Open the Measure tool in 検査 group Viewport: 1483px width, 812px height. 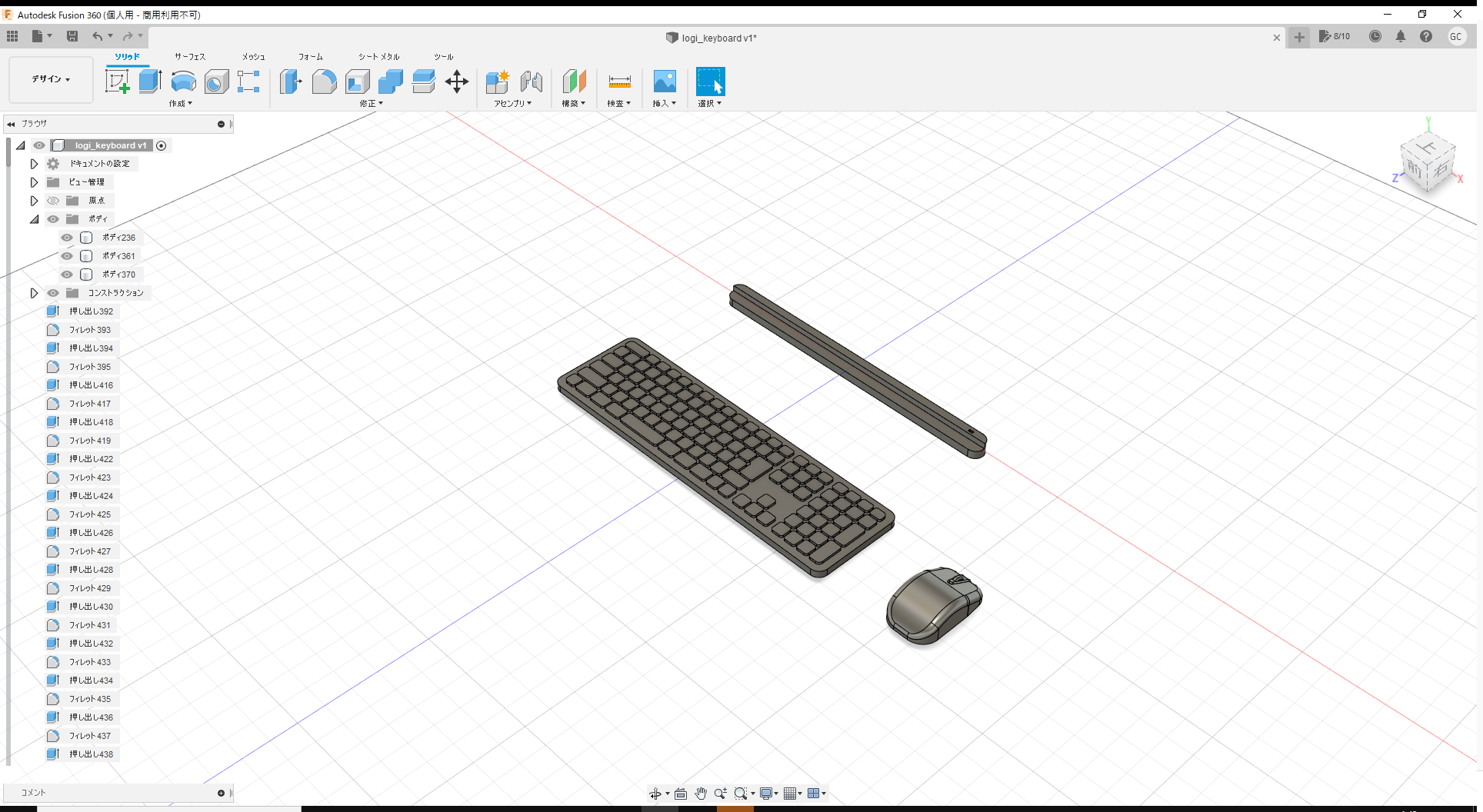[619, 82]
